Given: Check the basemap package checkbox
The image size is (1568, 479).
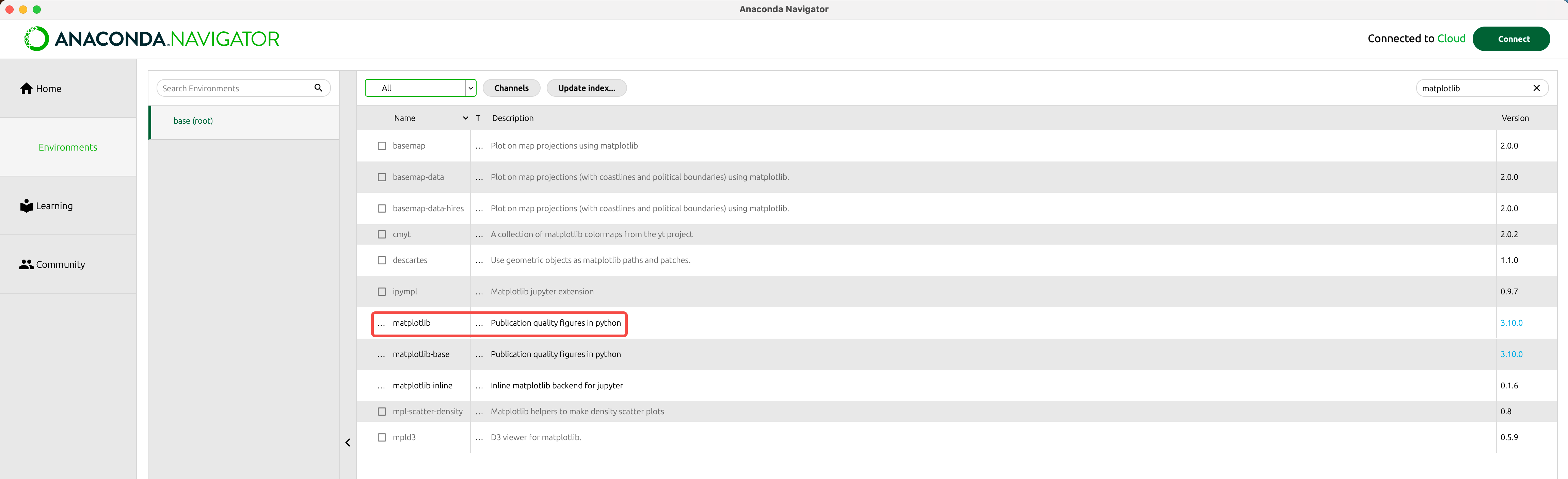Looking at the screenshot, I should click(x=382, y=146).
